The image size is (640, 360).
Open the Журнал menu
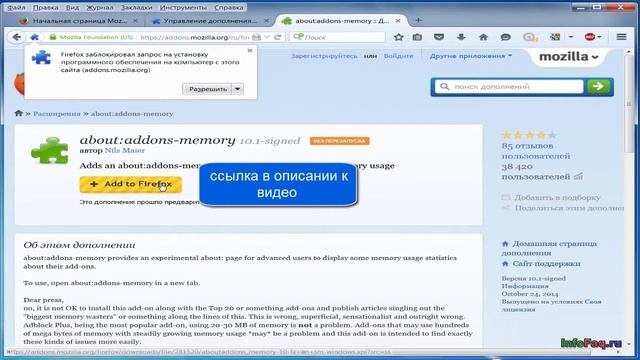tap(100, 7)
